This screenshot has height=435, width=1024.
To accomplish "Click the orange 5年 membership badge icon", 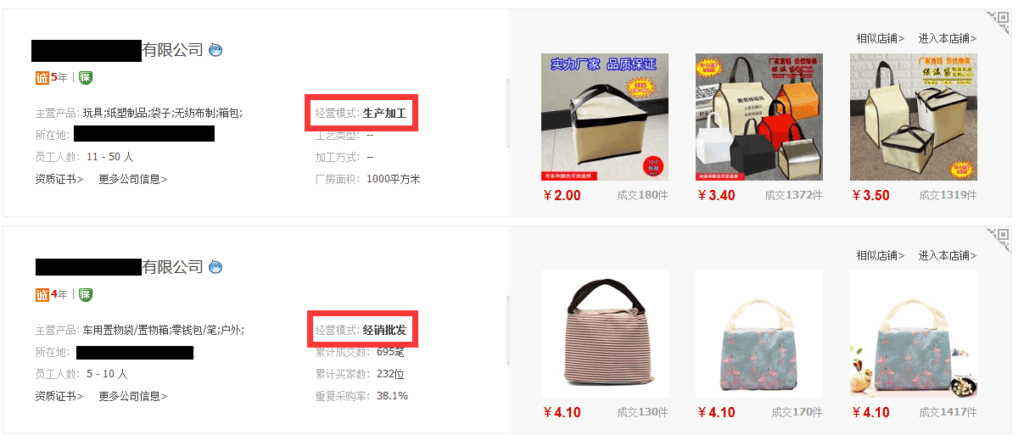I will coord(42,78).
